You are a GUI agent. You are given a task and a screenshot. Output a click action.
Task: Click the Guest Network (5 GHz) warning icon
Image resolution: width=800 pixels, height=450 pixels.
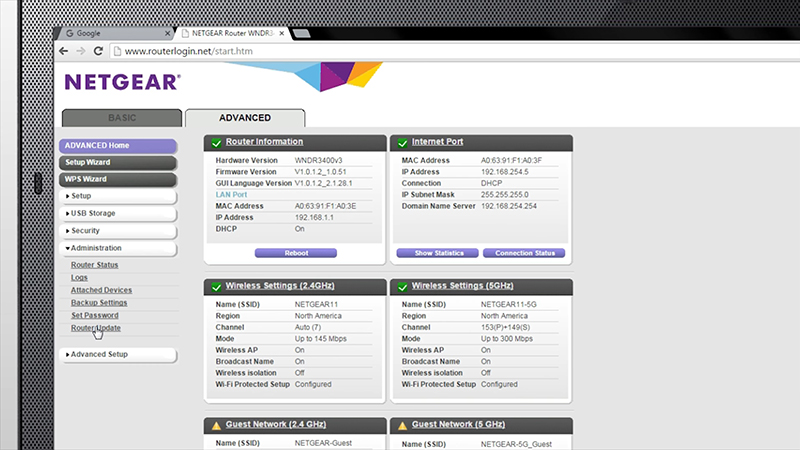click(403, 426)
